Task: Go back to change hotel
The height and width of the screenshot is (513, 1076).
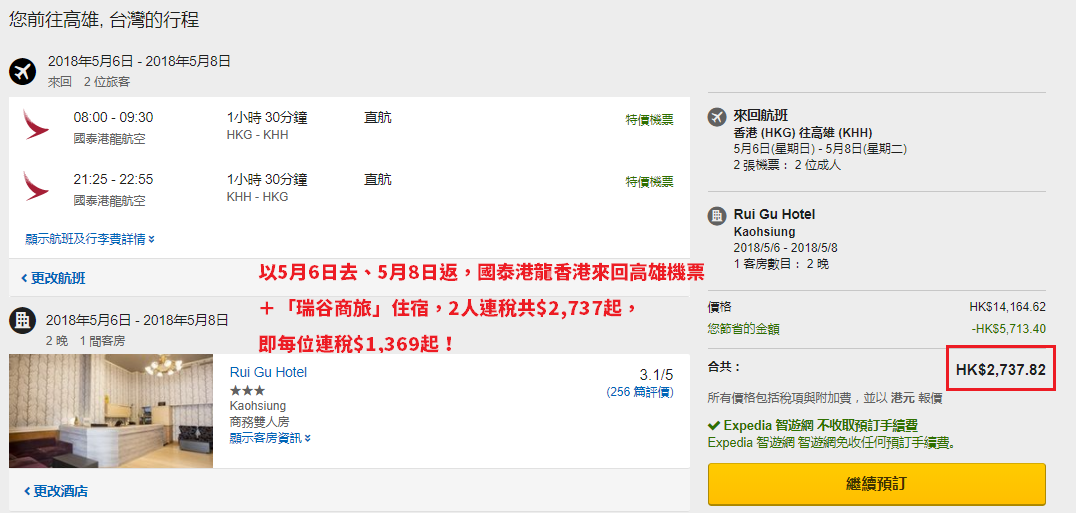Action: click(x=55, y=491)
